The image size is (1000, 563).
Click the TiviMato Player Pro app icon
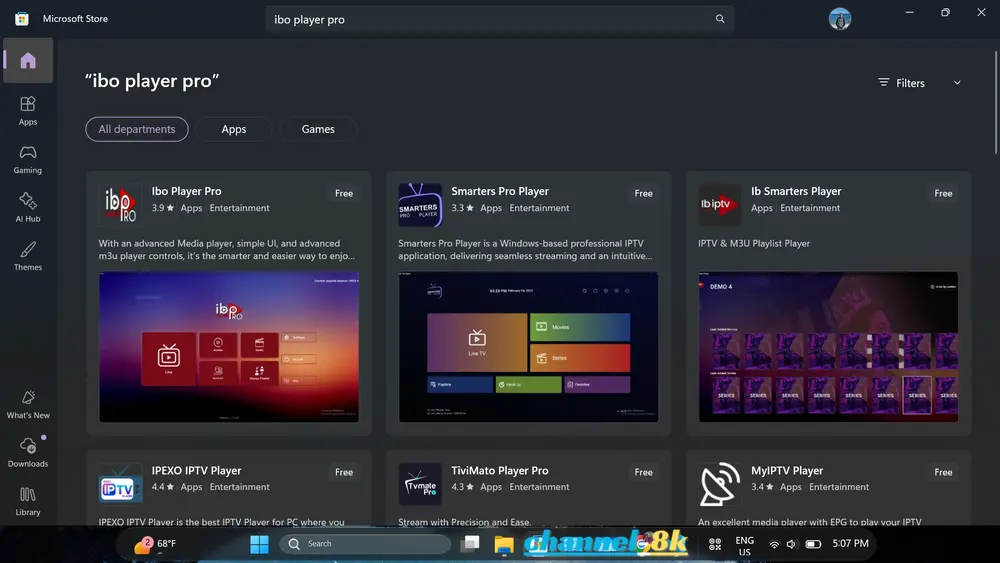click(x=420, y=484)
